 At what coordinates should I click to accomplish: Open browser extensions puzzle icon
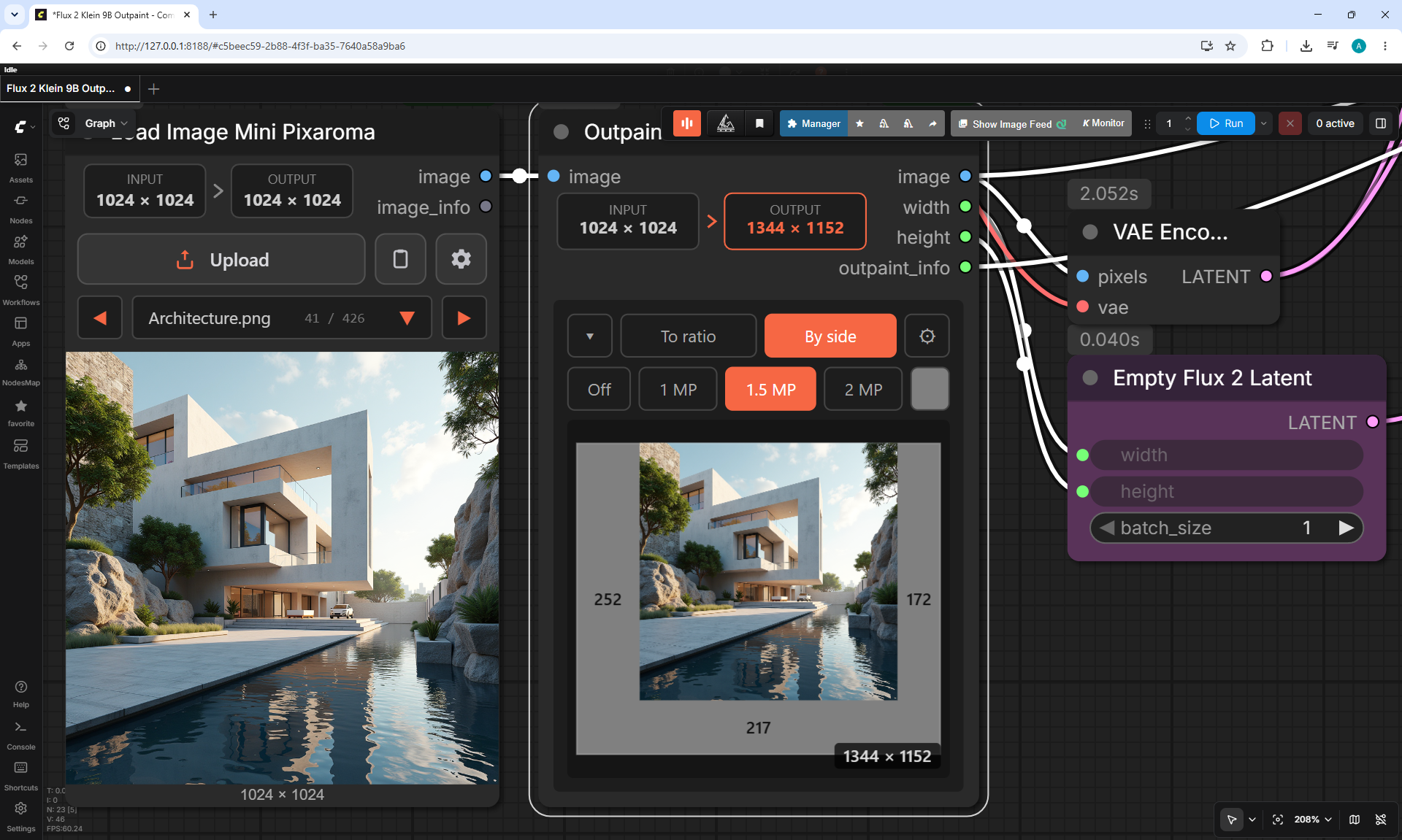click(x=1267, y=46)
